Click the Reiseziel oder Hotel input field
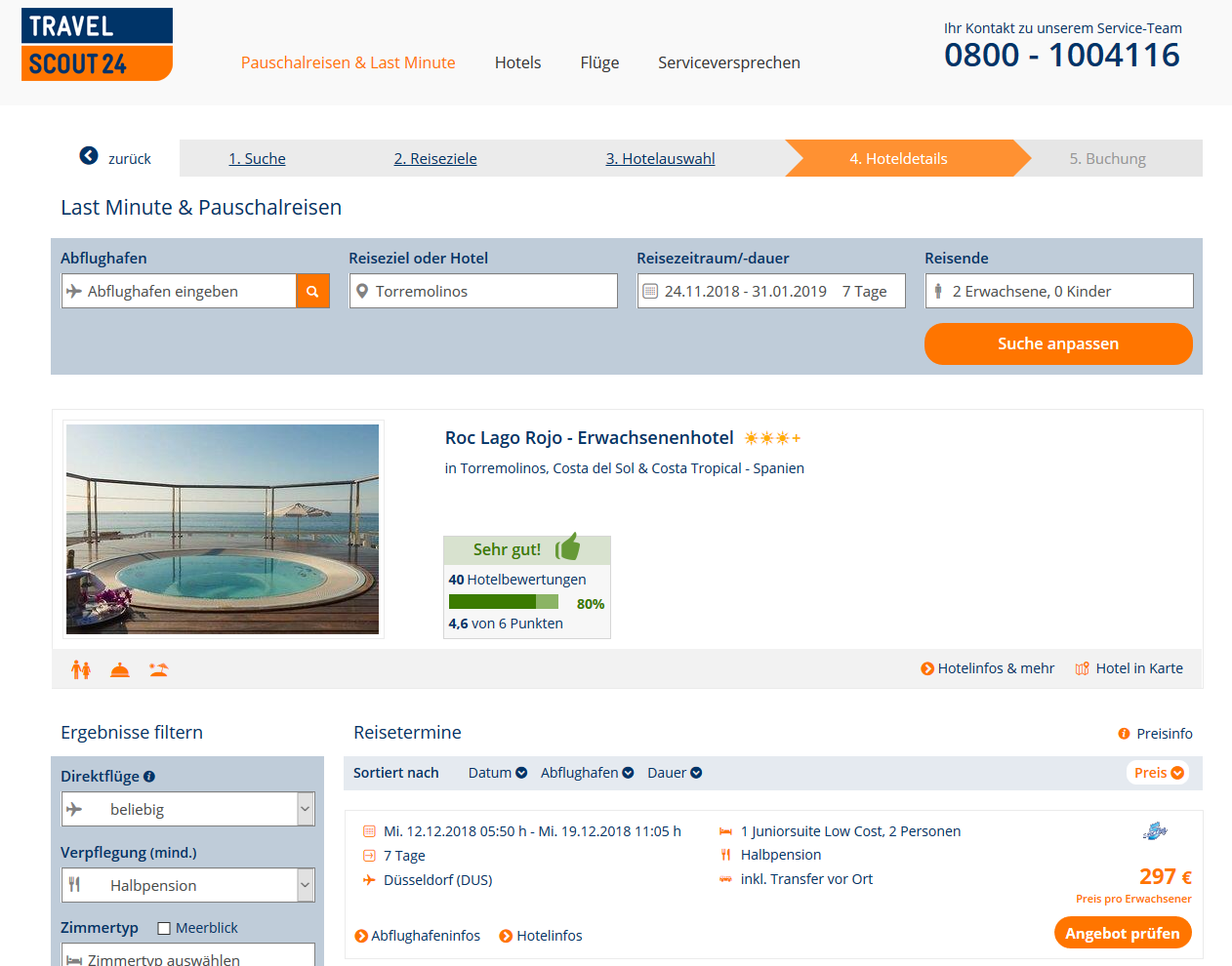 [x=483, y=291]
